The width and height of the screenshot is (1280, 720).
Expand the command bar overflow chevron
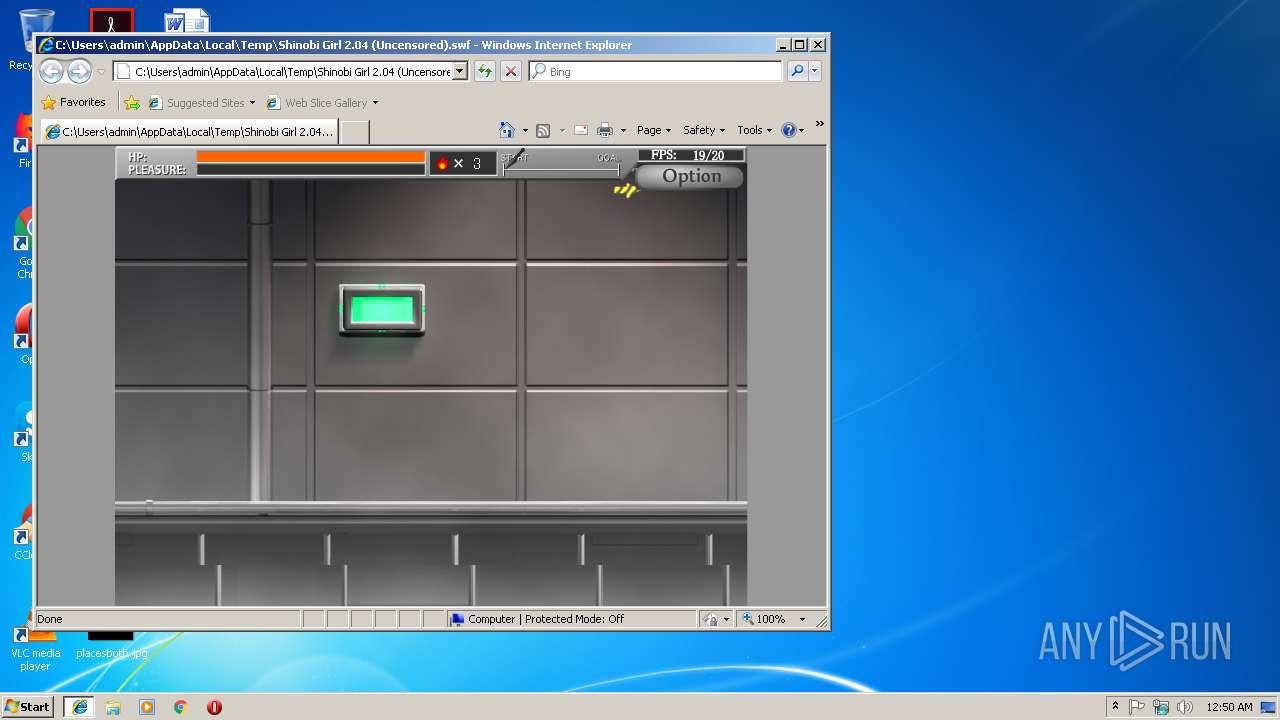(819, 124)
